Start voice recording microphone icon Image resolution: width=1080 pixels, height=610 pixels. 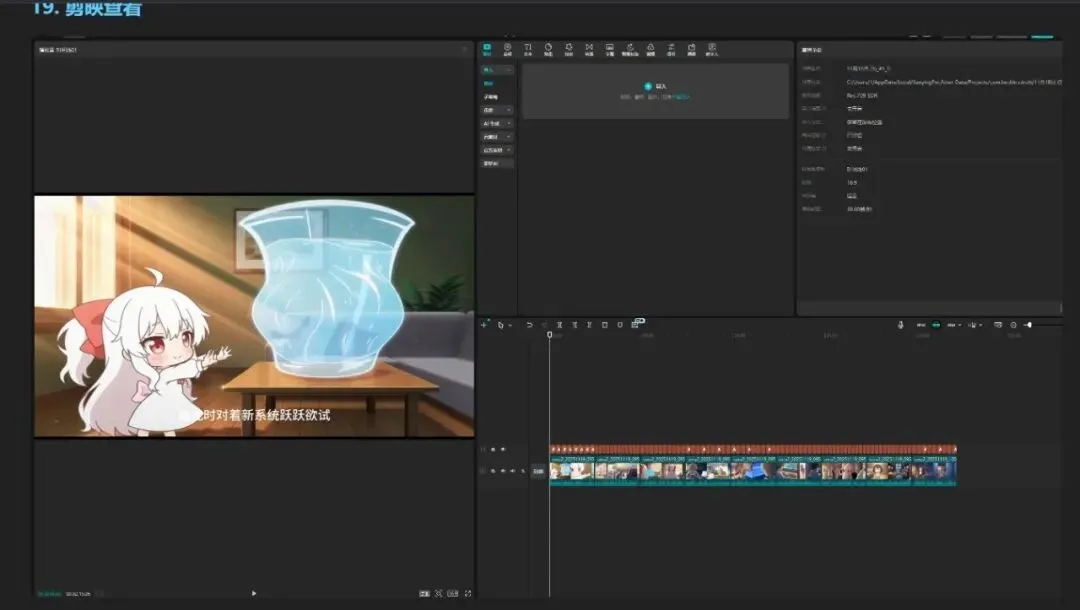tap(900, 325)
